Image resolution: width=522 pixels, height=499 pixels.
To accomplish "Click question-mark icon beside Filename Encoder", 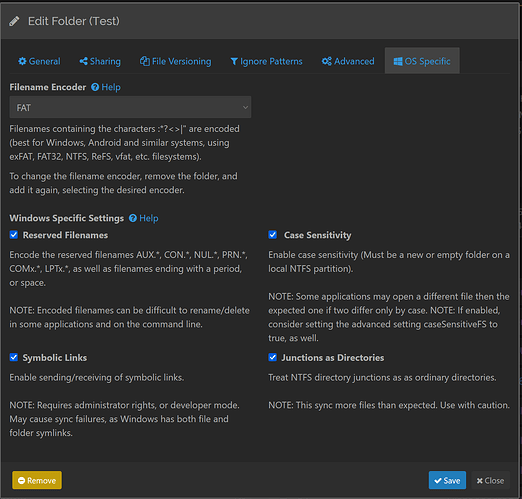I will tap(95, 87).
